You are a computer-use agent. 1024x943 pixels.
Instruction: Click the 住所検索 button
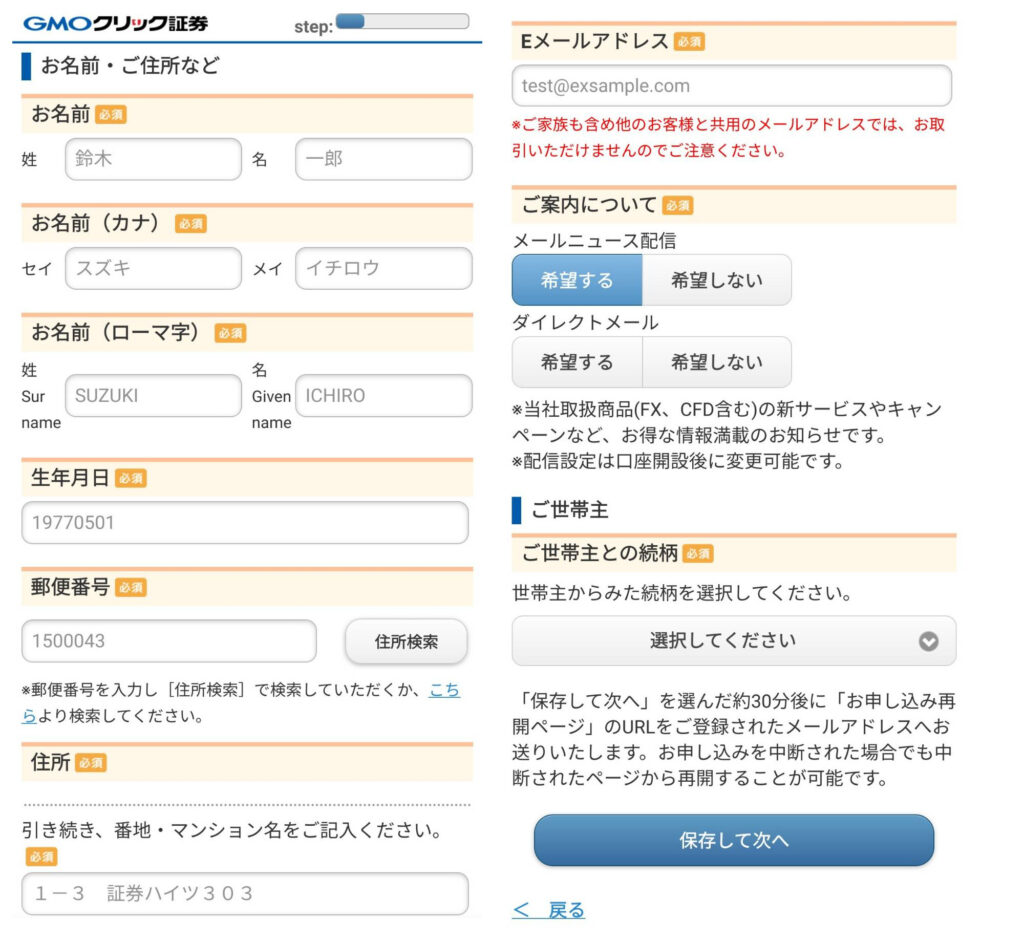coord(406,641)
